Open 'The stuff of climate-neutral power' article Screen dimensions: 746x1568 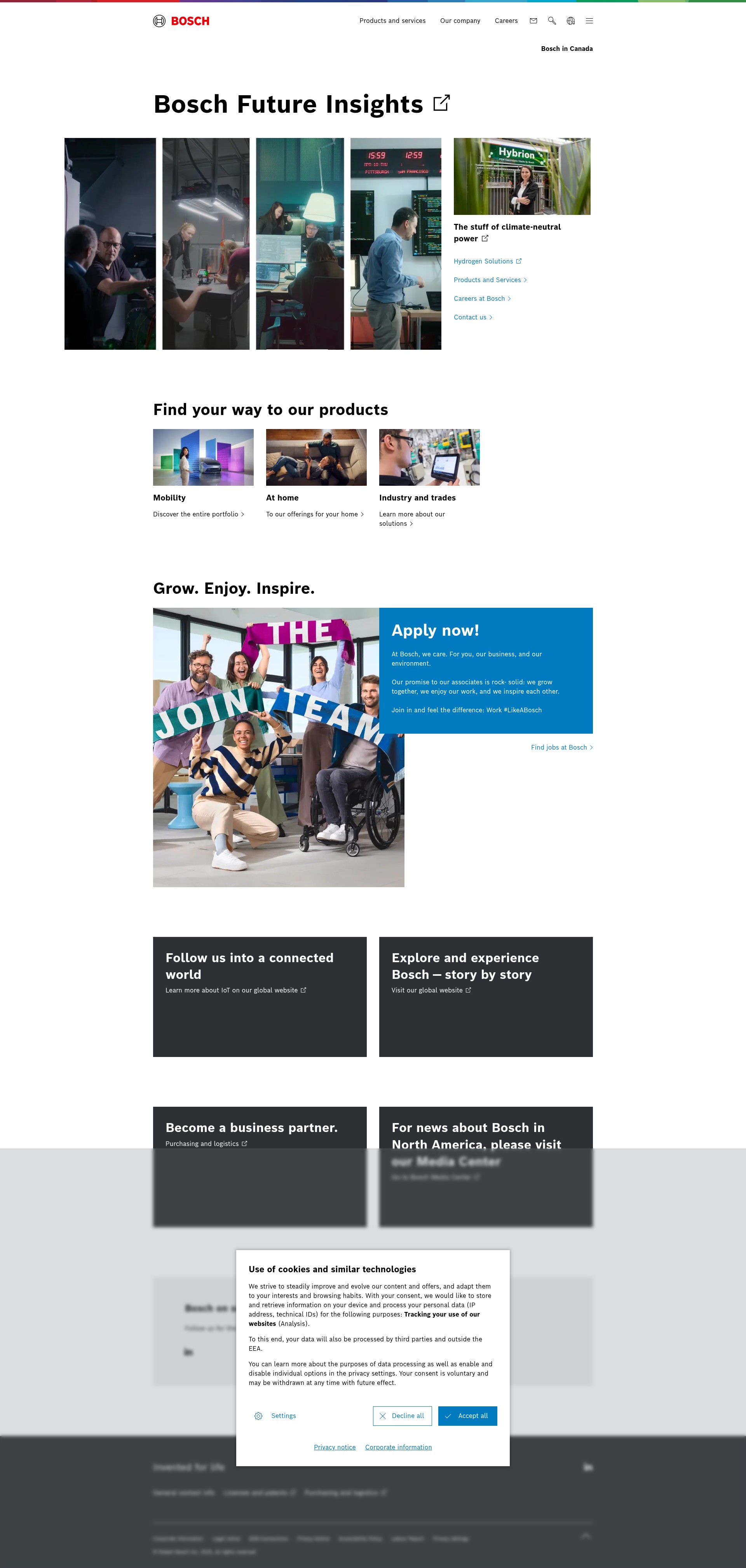(x=507, y=232)
